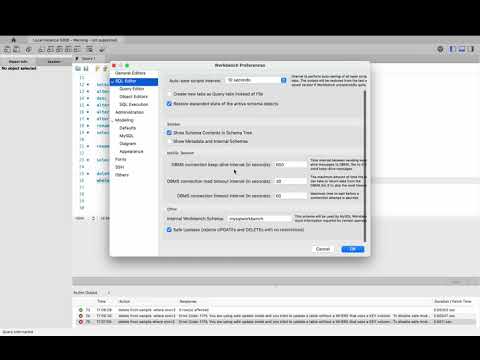Select Administration preferences page
480x360 pixels.
point(130,112)
